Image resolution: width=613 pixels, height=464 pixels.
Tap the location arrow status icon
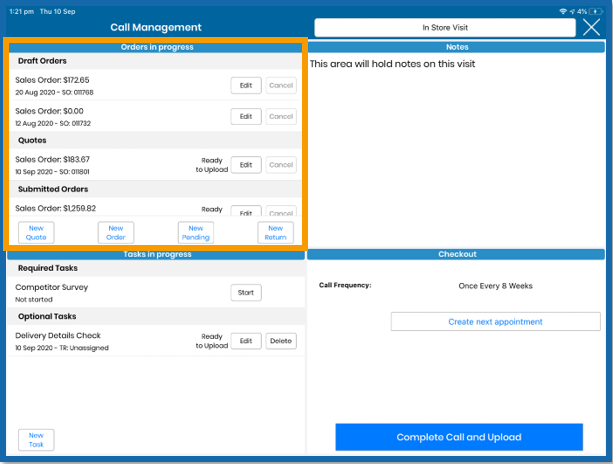click(572, 11)
